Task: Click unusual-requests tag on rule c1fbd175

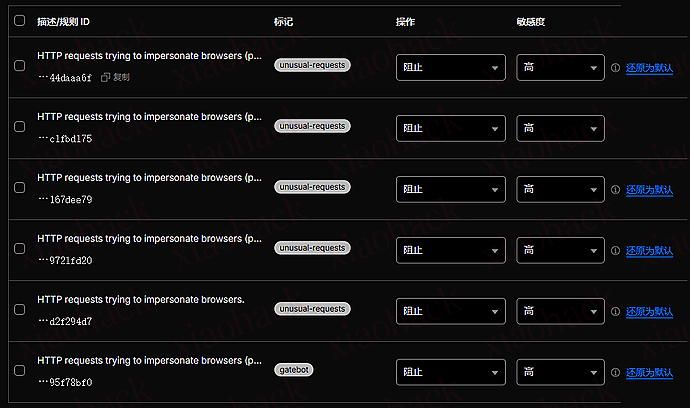Action: coord(312,126)
